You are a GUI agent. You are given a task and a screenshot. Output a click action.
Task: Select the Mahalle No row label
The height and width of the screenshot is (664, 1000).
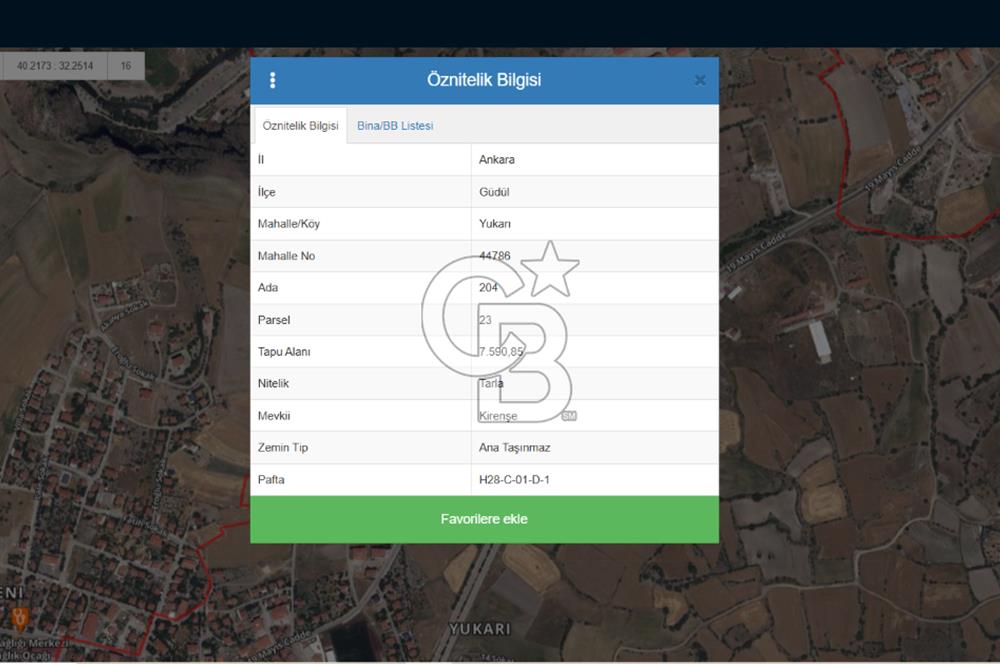[x=286, y=256]
